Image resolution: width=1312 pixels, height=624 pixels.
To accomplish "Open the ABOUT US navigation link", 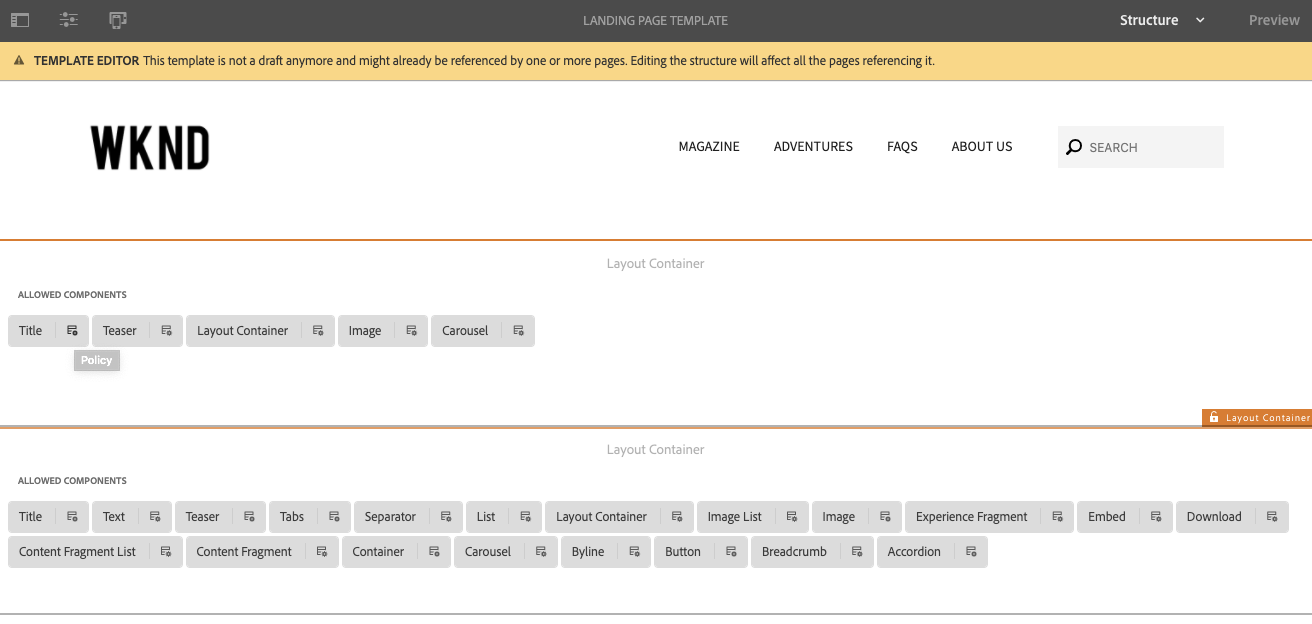I will [982, 146].
